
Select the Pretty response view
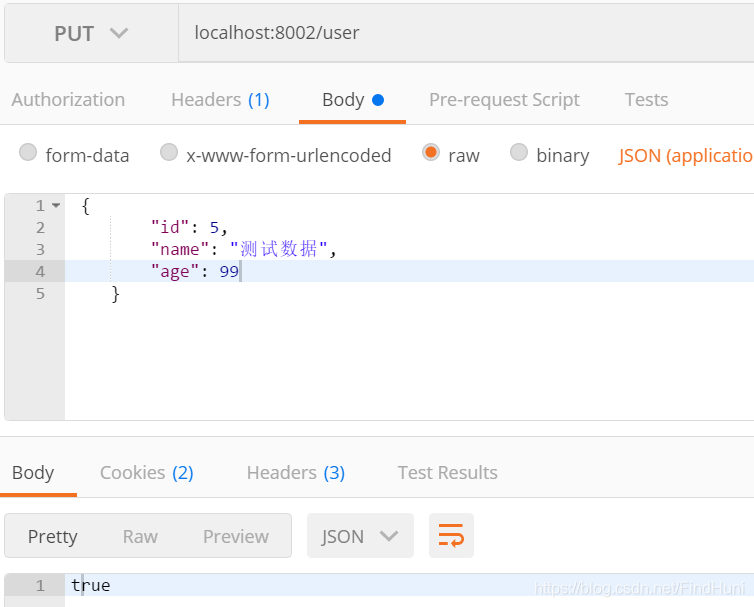(x=52, y=536)
